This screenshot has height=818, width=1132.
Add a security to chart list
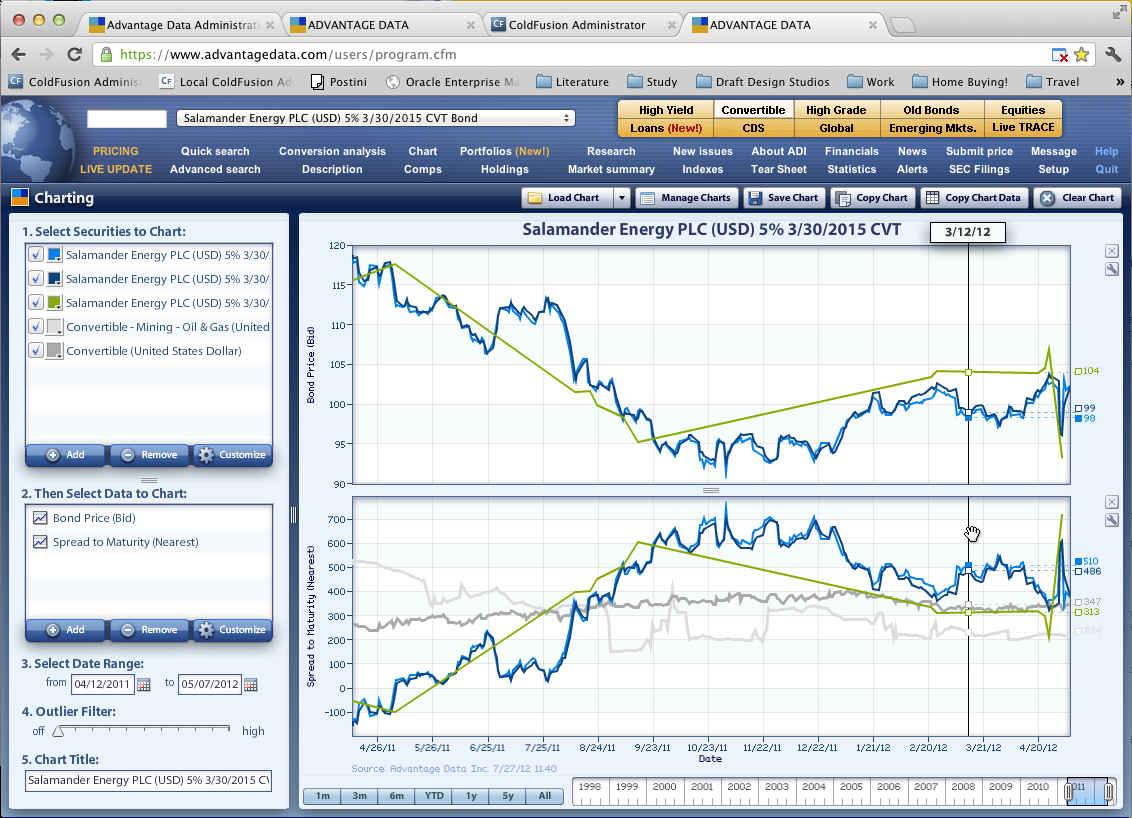pos(66,455)
